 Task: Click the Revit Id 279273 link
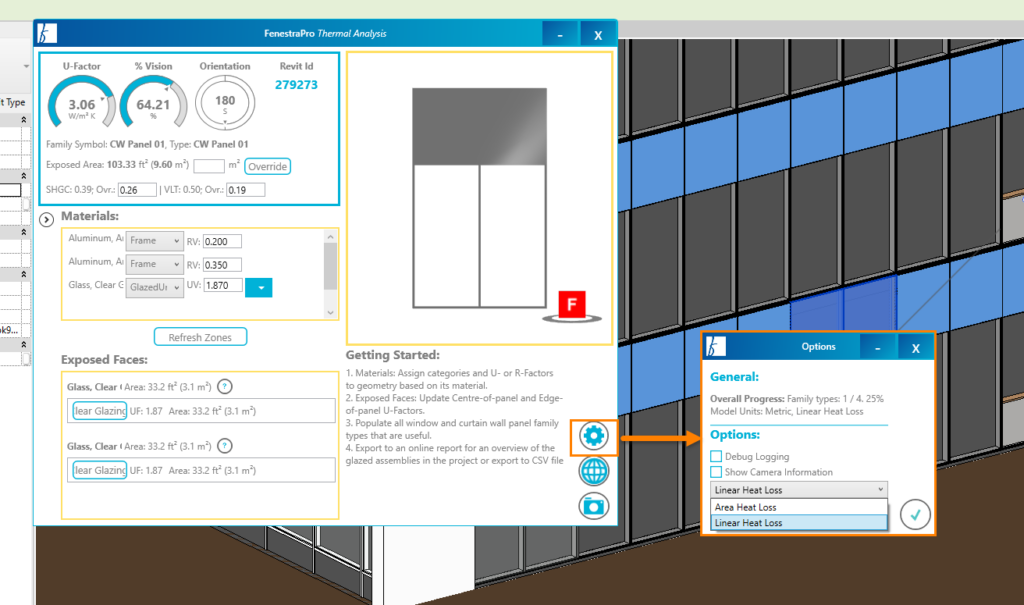[296, 85]
